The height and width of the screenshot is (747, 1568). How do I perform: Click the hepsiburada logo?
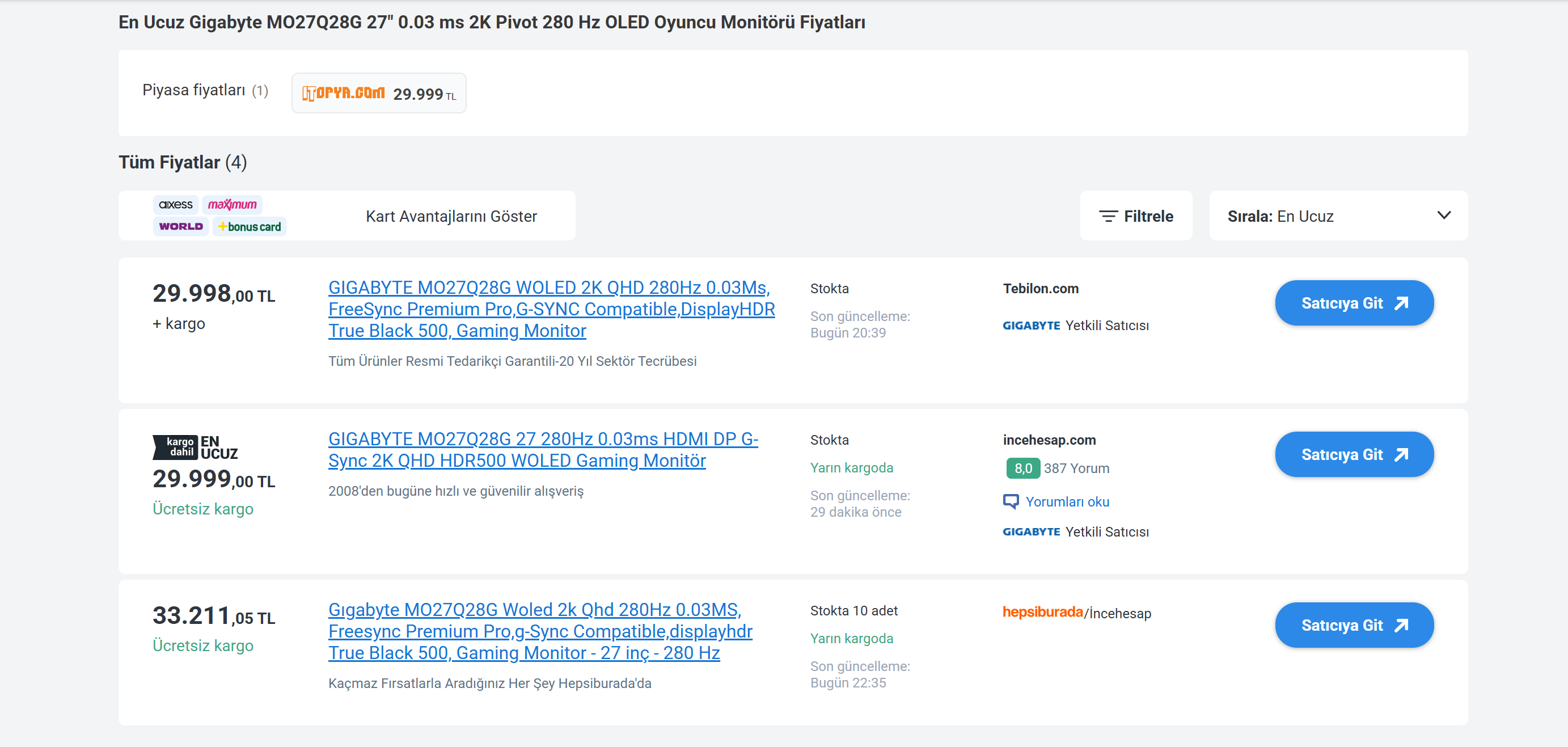tap(1043, 613)
